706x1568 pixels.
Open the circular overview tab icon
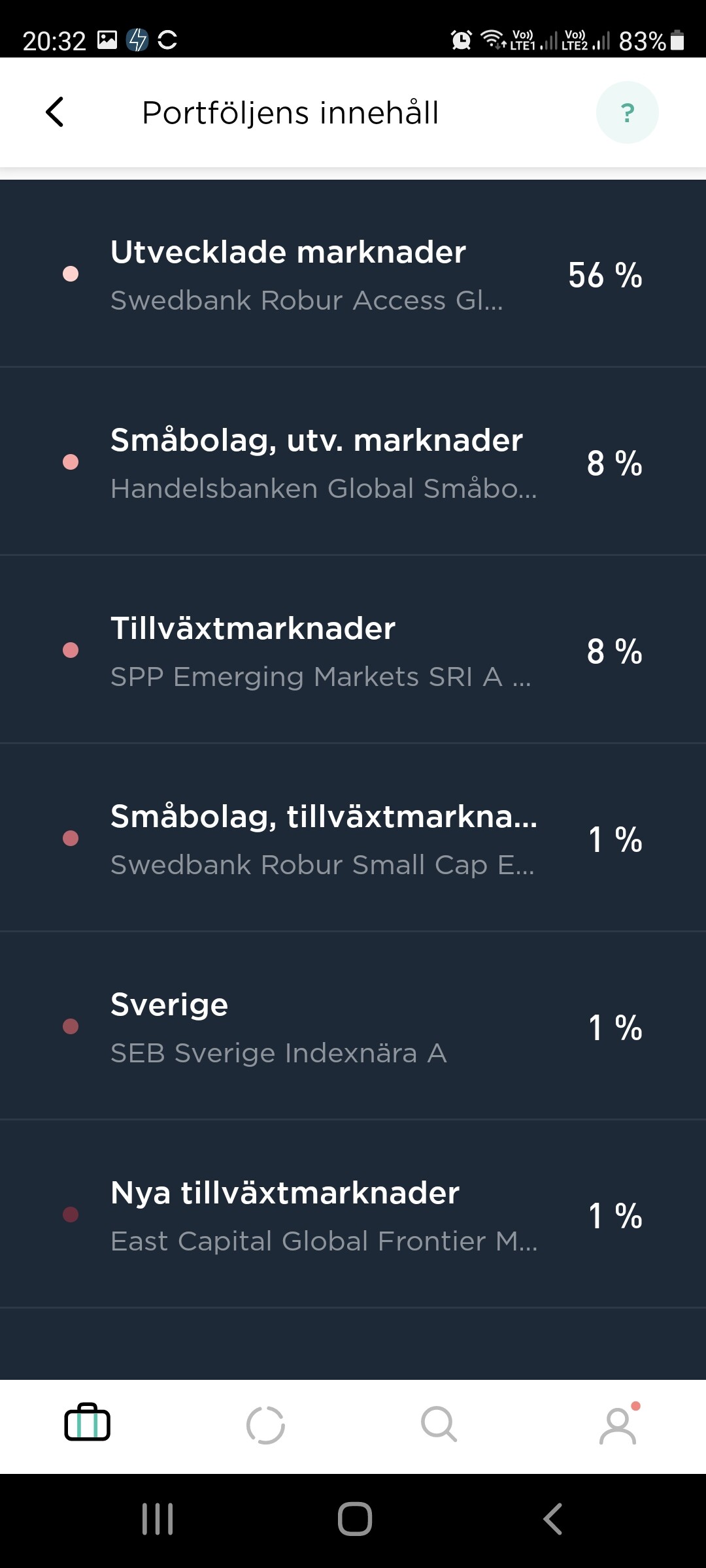(265, 1425)
